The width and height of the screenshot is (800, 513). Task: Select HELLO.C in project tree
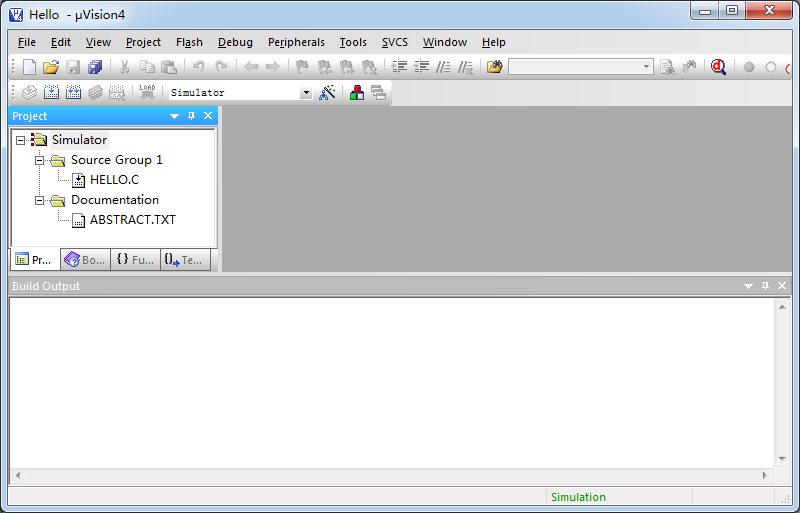114,180
